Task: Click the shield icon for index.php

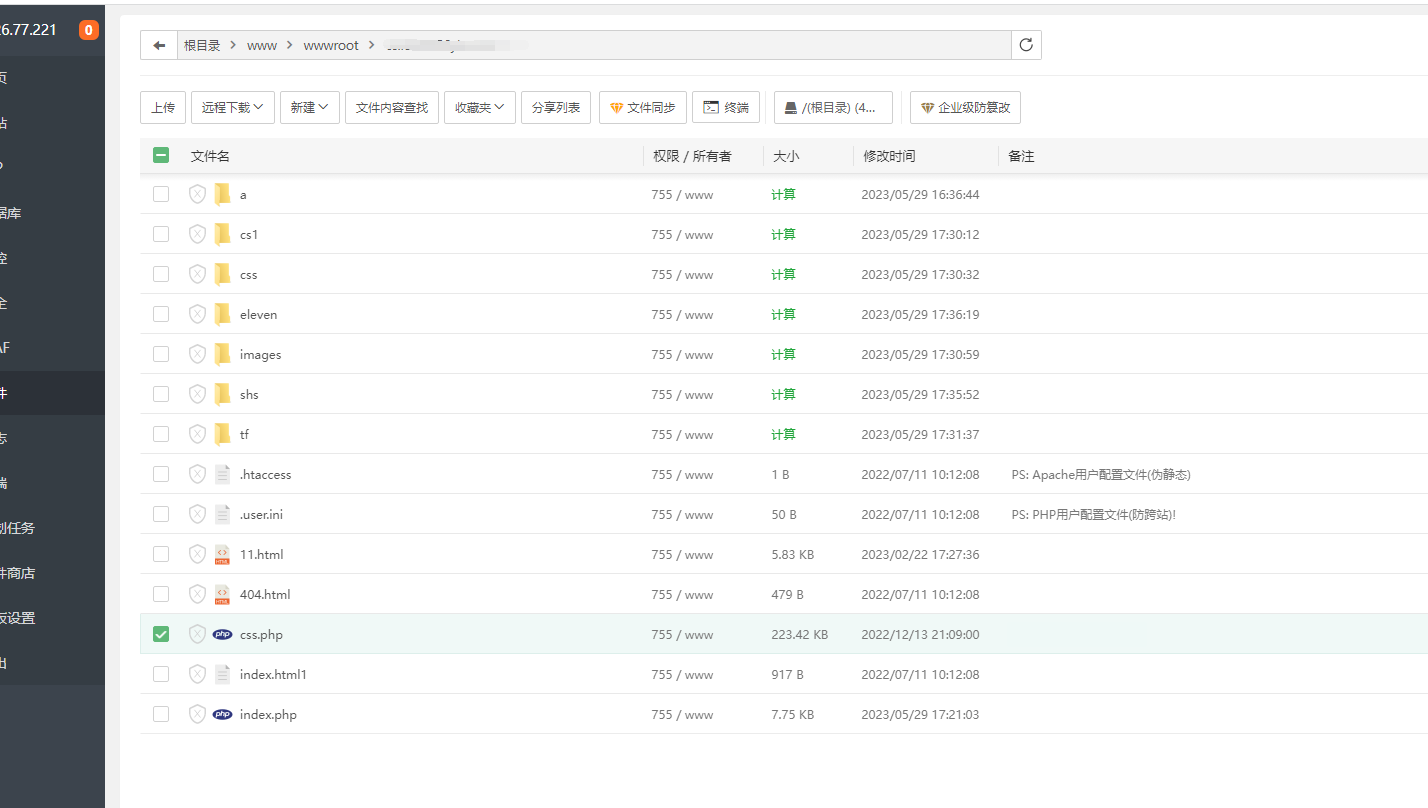Action: pos(197,714)
